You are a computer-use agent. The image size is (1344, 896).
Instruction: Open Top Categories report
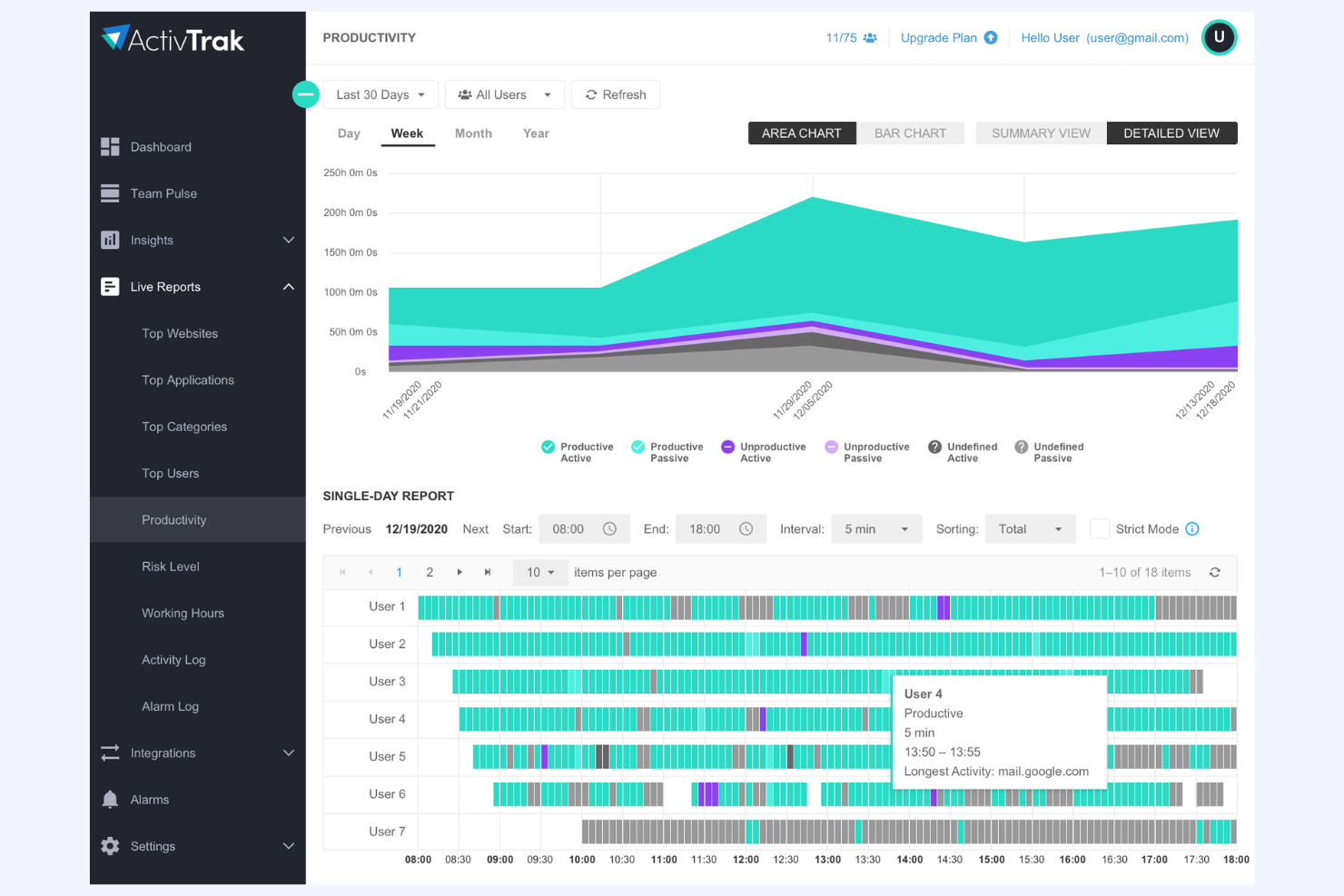click(x=184, y=427)
